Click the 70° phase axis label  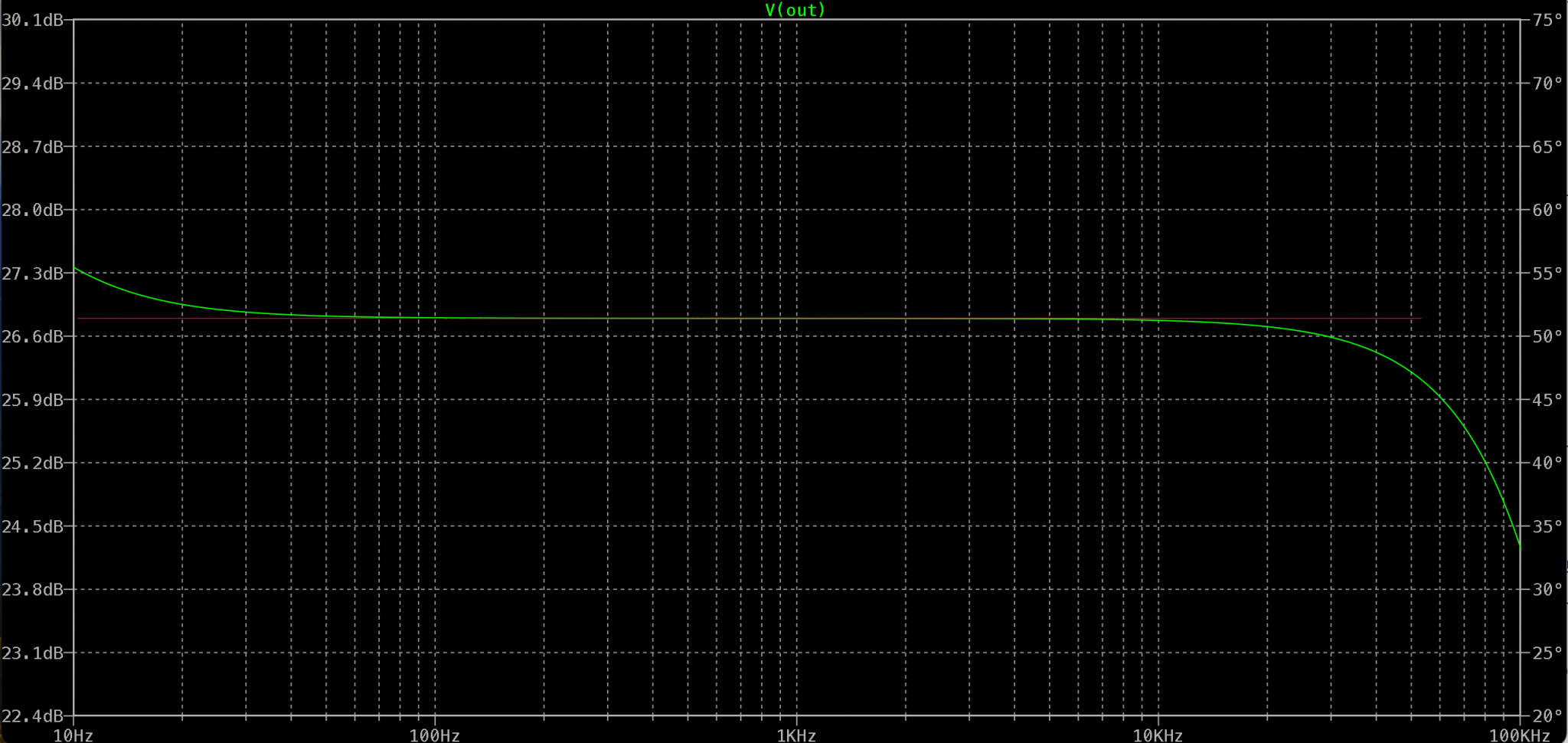(1547, 83)
